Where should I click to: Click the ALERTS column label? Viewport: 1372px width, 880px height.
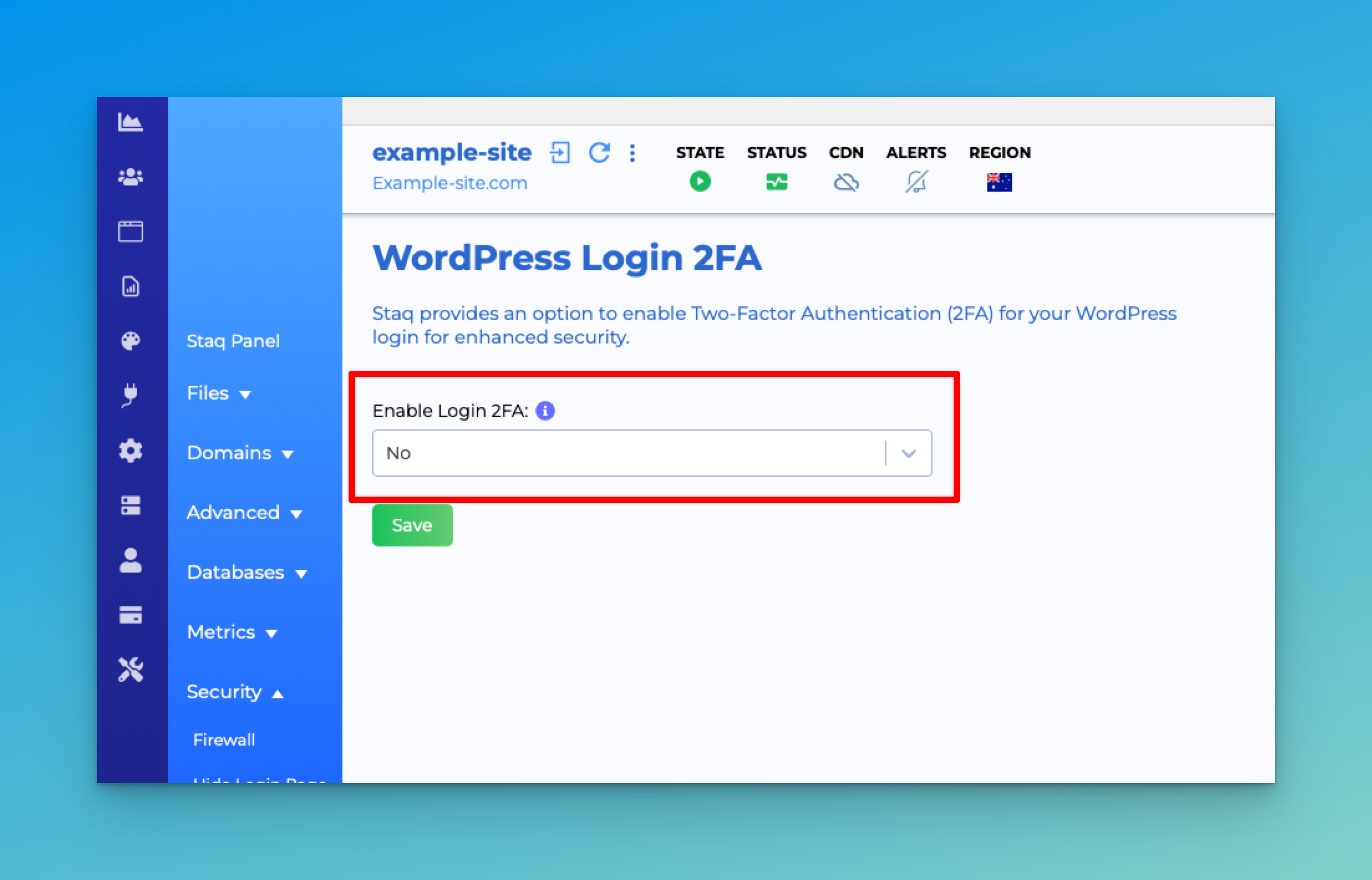click(x=916, y=152)
